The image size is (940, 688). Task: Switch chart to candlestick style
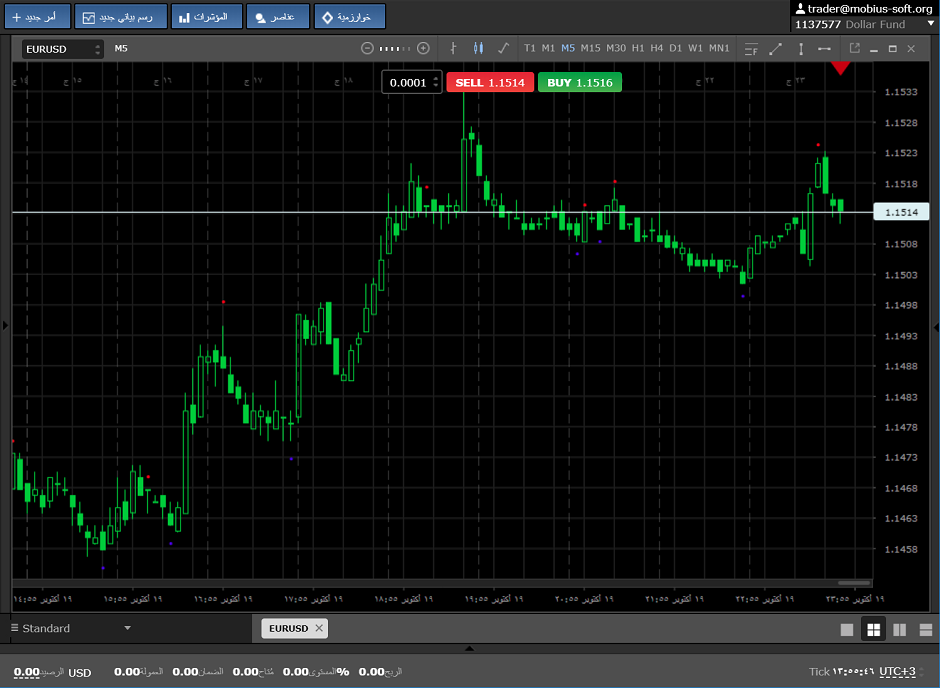click(x=478, y=49)
